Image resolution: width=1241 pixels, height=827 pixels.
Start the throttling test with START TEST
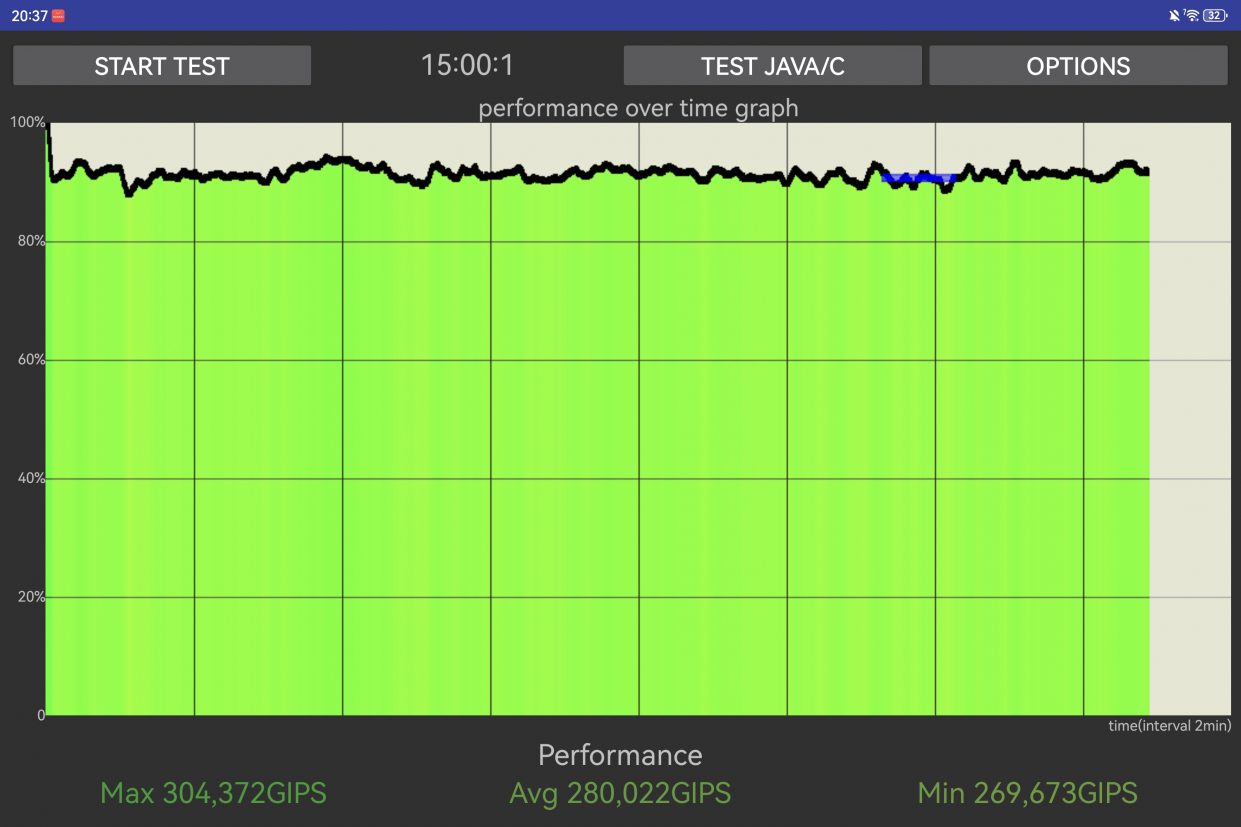[x=162, y=66]
